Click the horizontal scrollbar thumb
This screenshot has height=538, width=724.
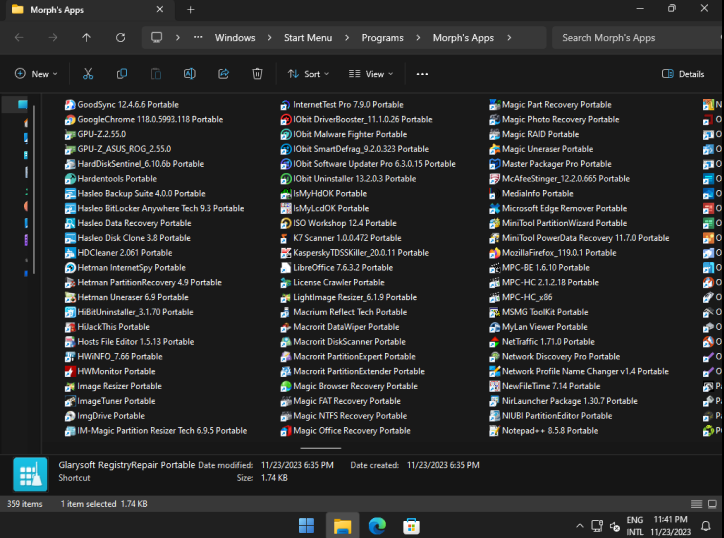pyautogui.click(x=321, y=448)
